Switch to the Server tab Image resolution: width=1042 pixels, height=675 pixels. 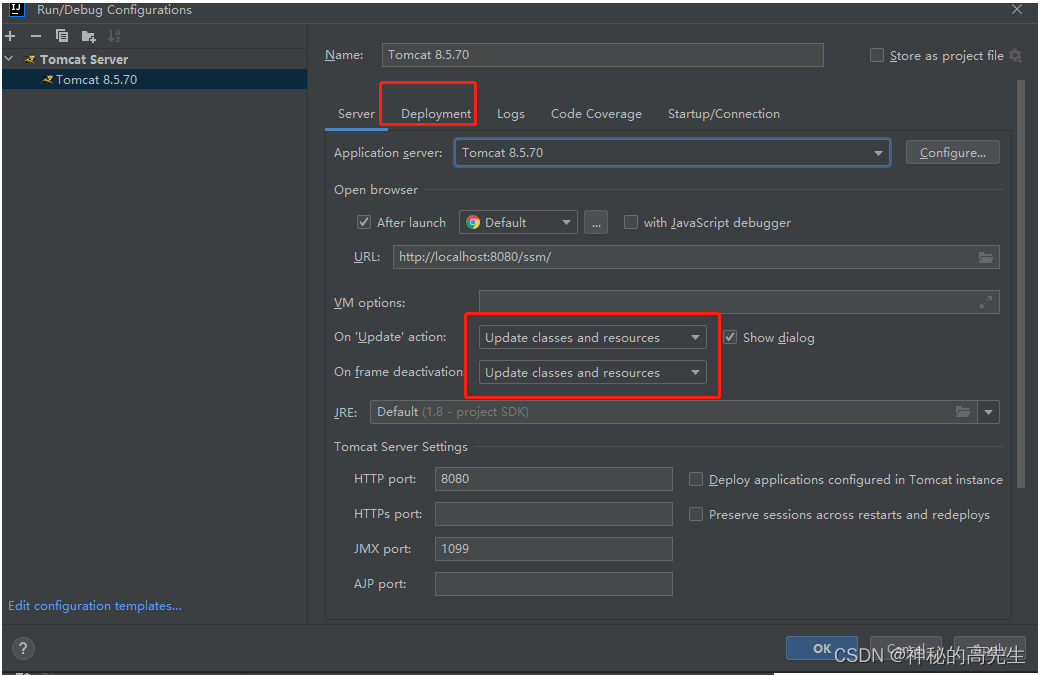pos(356,114)
